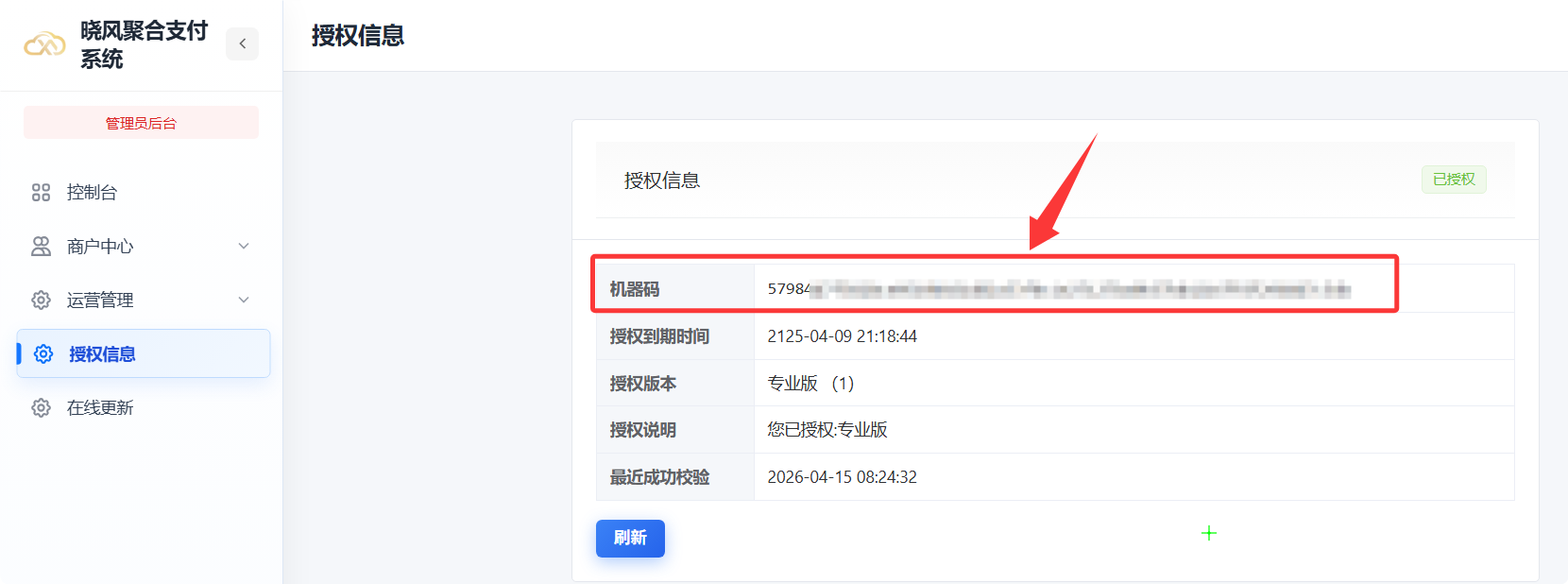The image size is (1568, 584).
Task: Click the green 已授权 status tag
Action: (x=1453, y=180)
